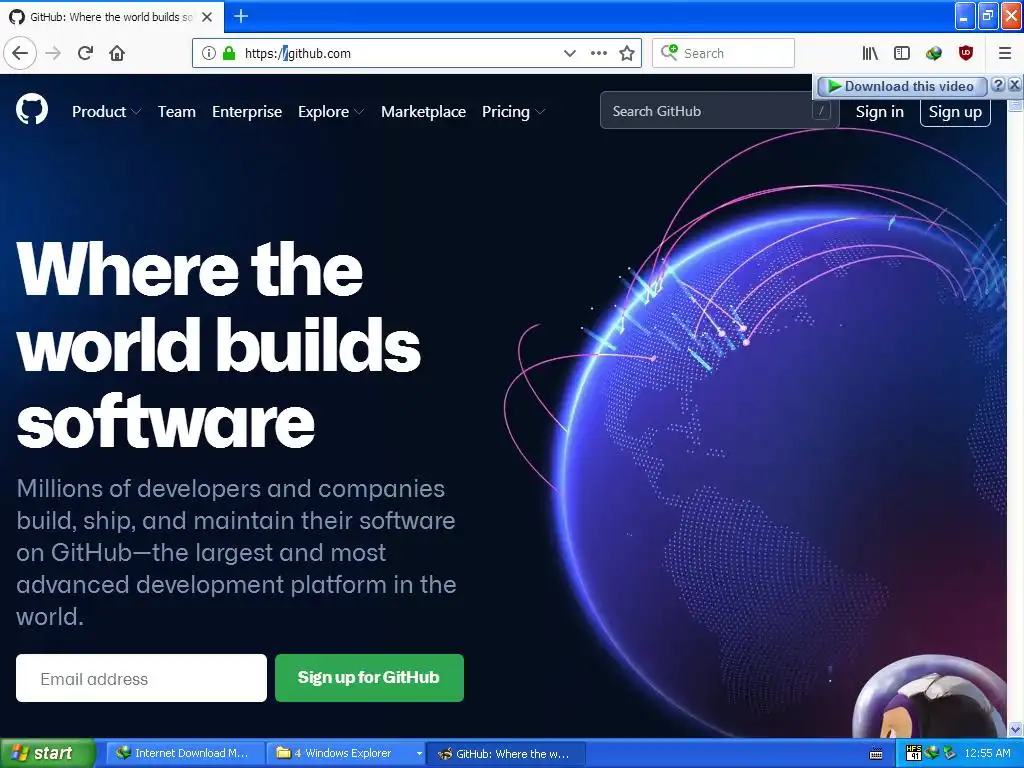Bookmark this page with the star icon
The image size is (1024, 768).
(627, 53)
